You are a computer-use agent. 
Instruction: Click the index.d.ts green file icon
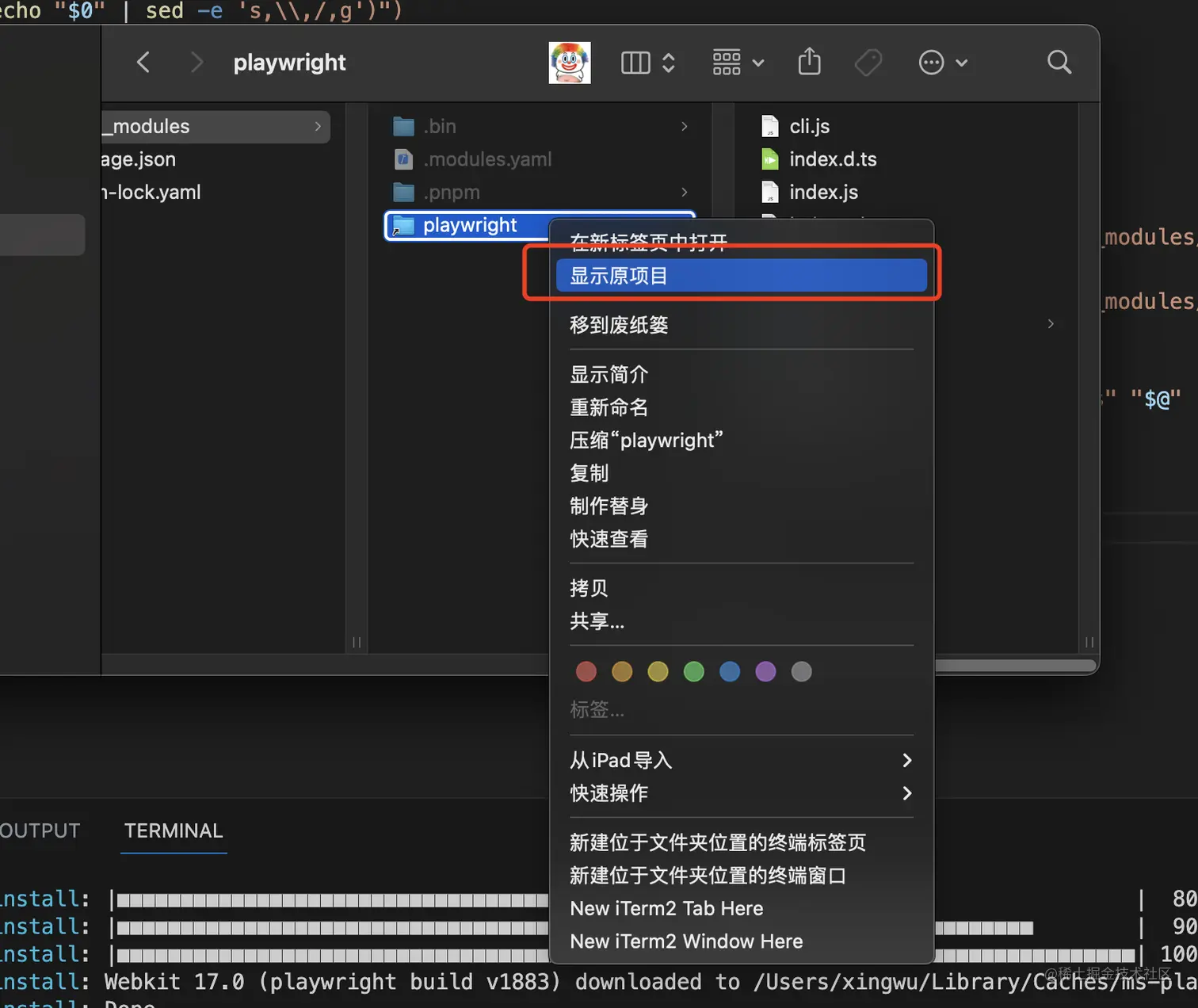(x=770, y=159)
